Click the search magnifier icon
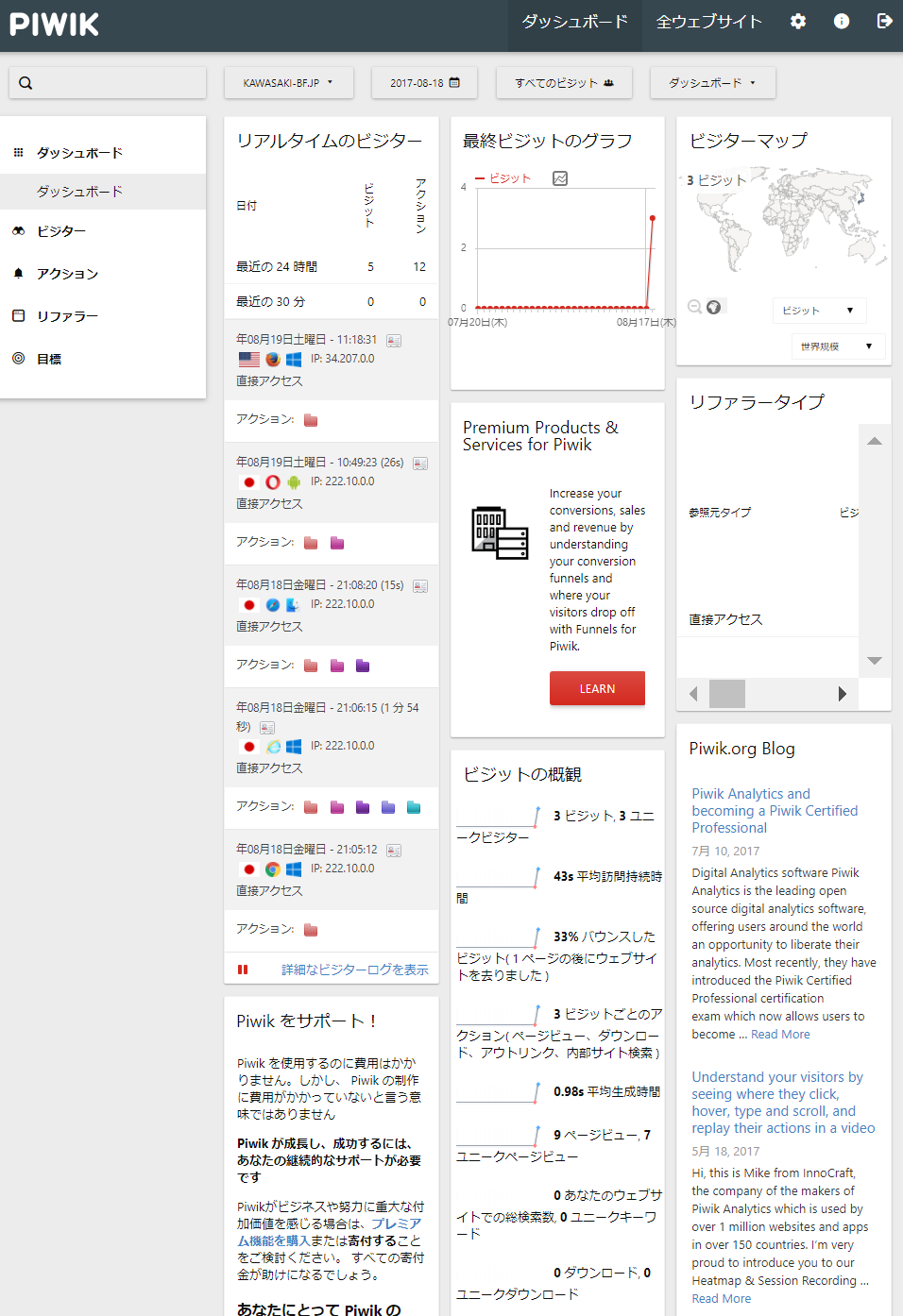 click(x=26, y=83)
